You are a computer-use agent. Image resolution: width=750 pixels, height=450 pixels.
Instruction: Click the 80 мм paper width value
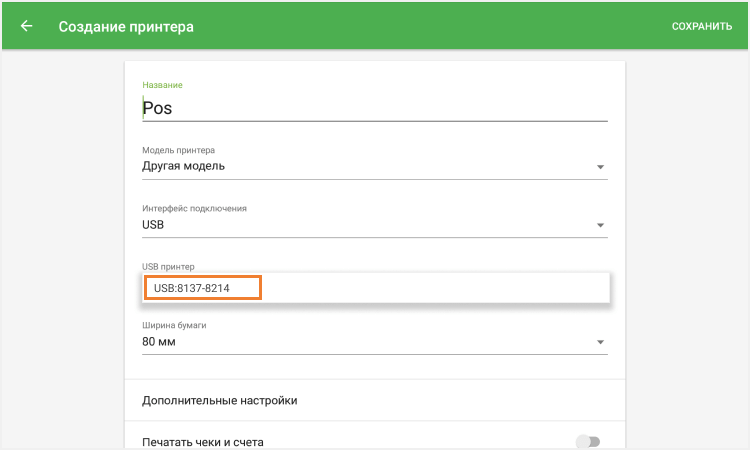(159, 342)
